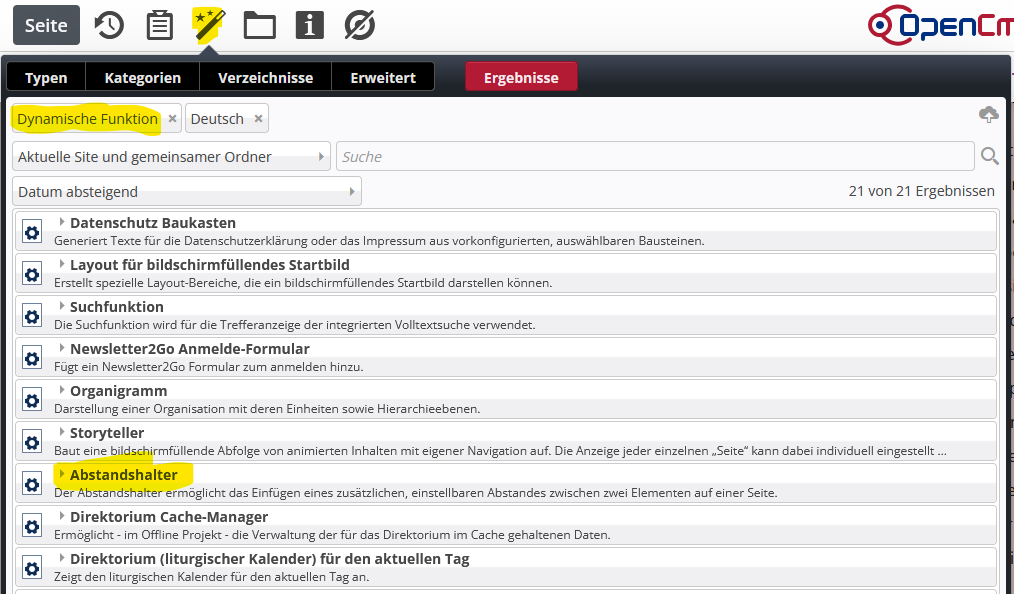The height and width of the screenshot is (594, 1014).
Task: Open the Datum absteigend sort dropdown
Action: click(187, 191)
